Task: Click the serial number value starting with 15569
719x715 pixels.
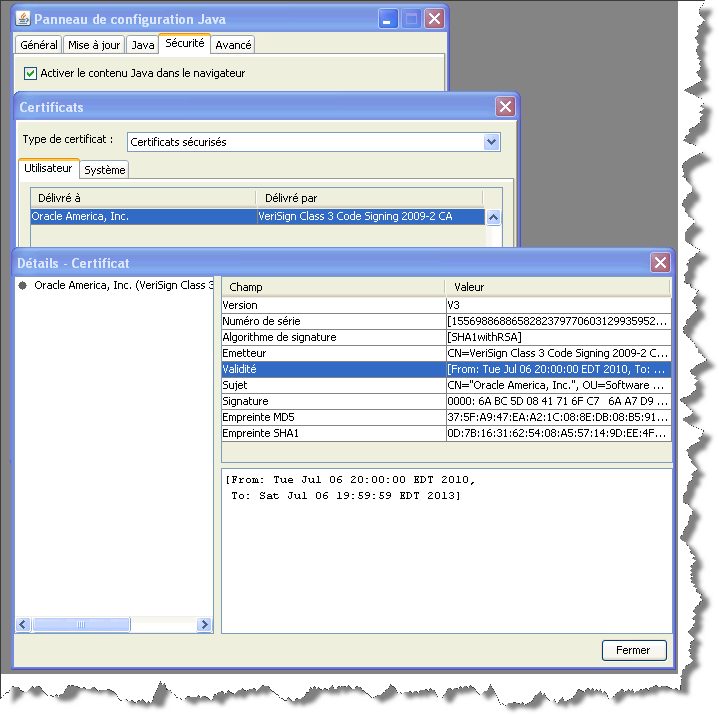Action: 559,321
